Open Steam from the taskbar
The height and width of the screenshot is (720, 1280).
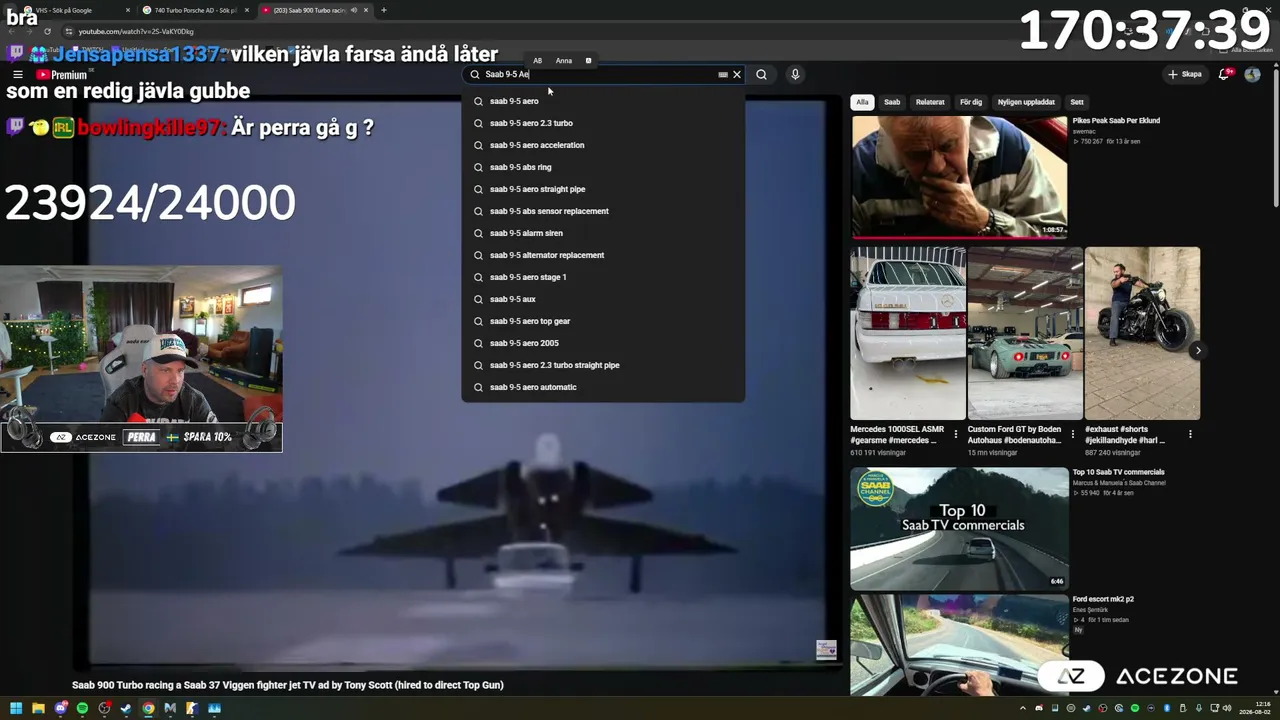[126, 708]
